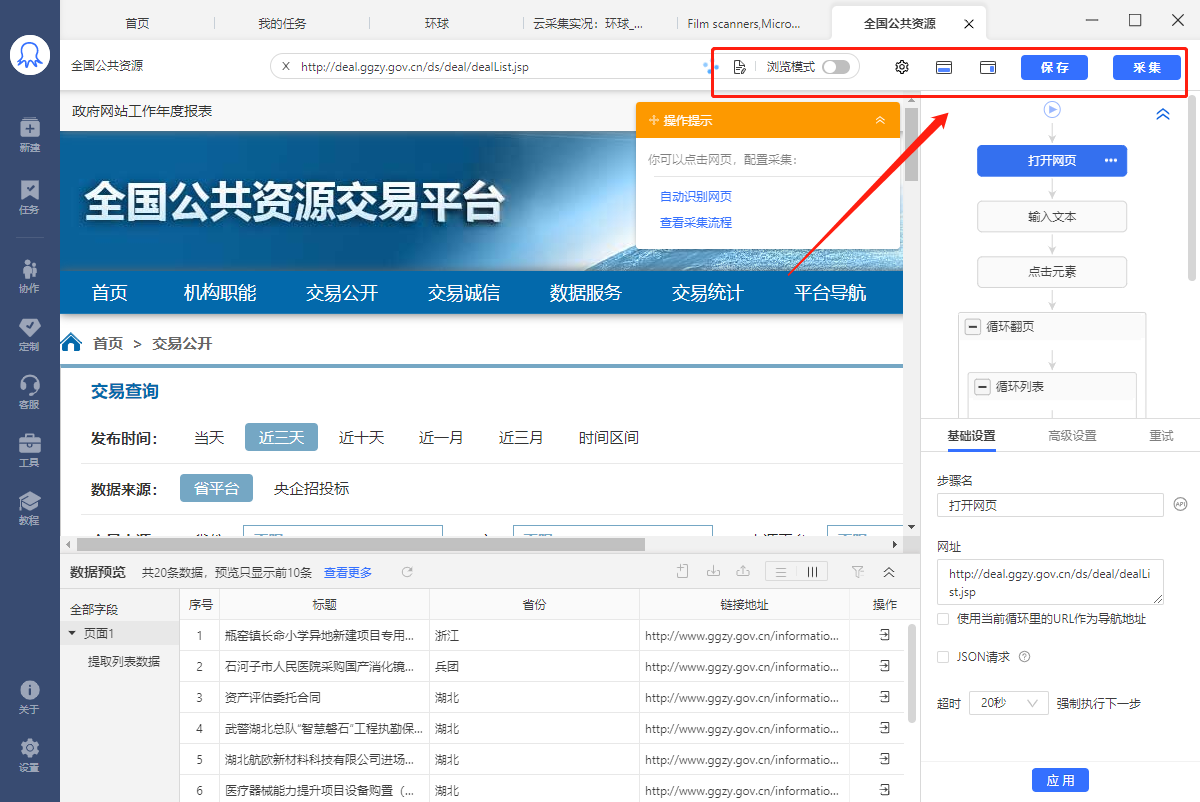The image size is (1200, 802).
Task: Click the import icon in data preview toolbar
Action: (713, 571)
